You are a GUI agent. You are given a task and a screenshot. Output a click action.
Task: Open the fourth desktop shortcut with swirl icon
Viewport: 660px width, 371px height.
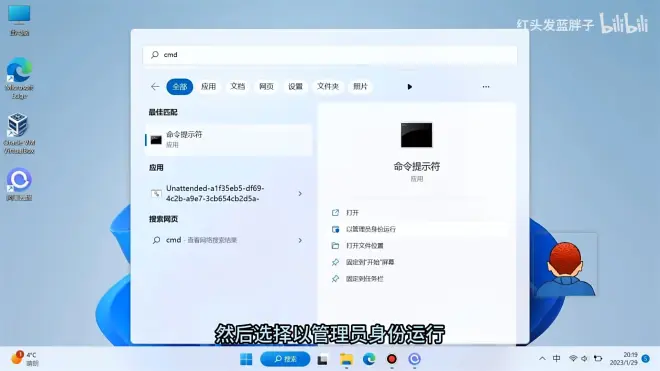tap(19, 184)
